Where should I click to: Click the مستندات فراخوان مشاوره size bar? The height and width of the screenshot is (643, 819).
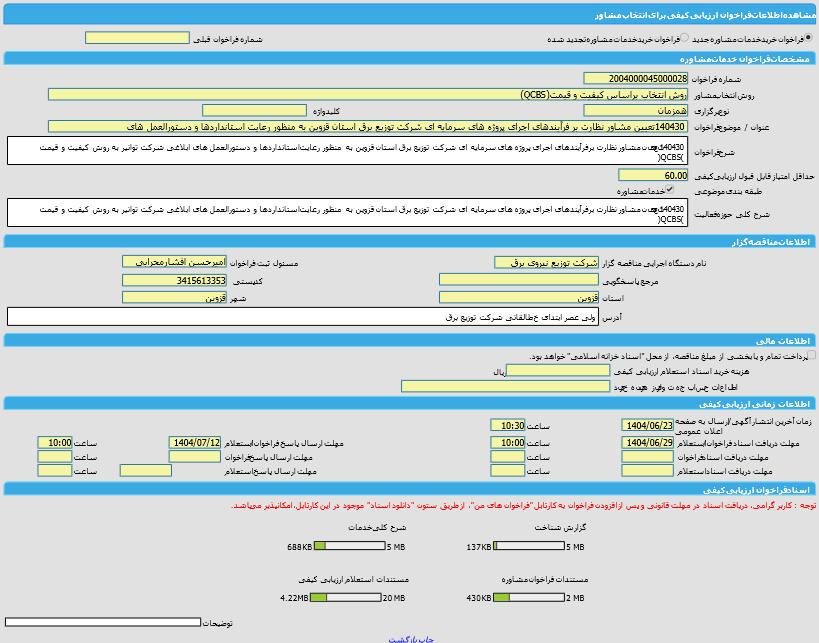pos(529,598)
